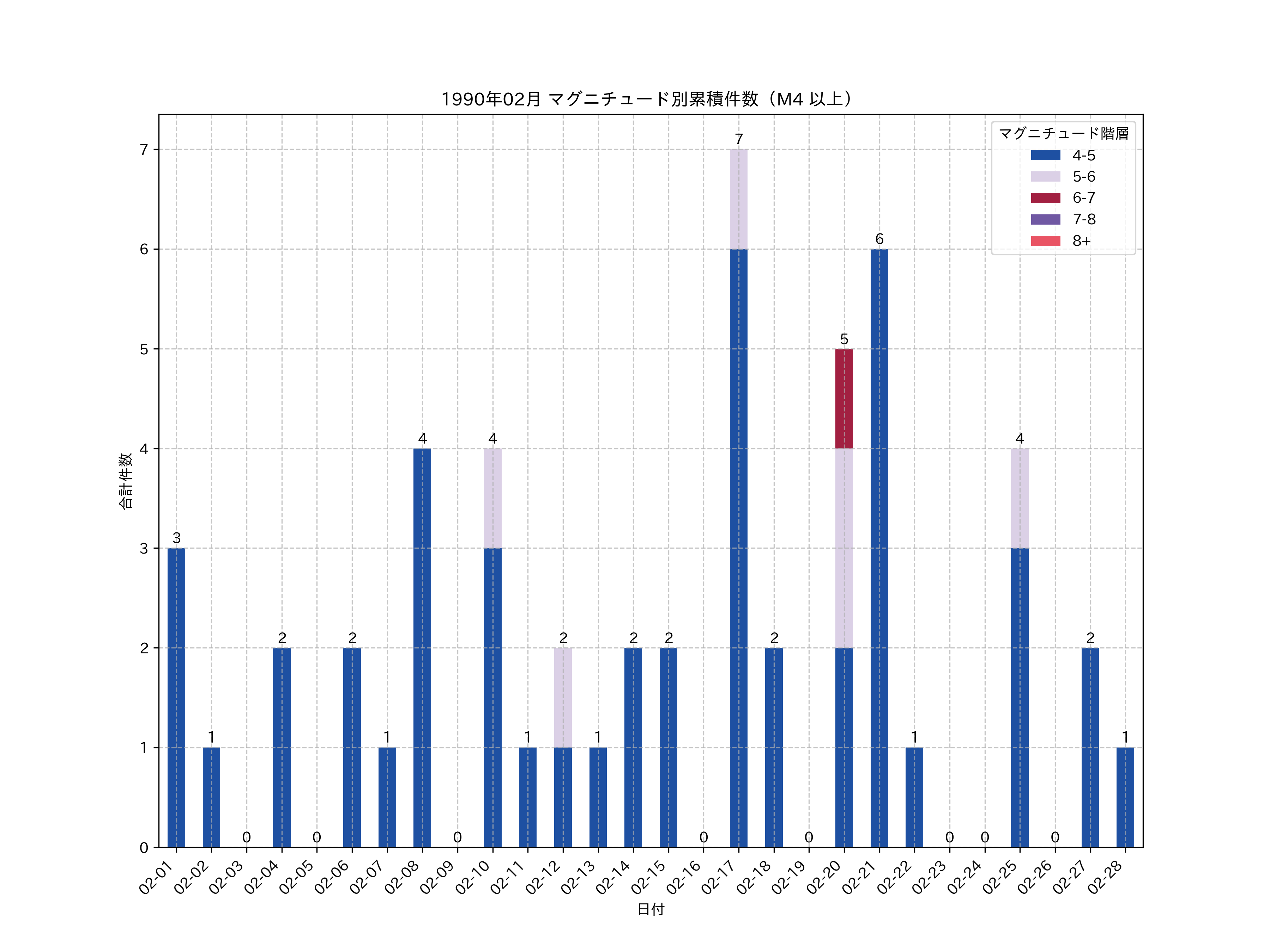Click the 5-6 legend color swatch
1270x952 pixels.
pos(1045,176)
